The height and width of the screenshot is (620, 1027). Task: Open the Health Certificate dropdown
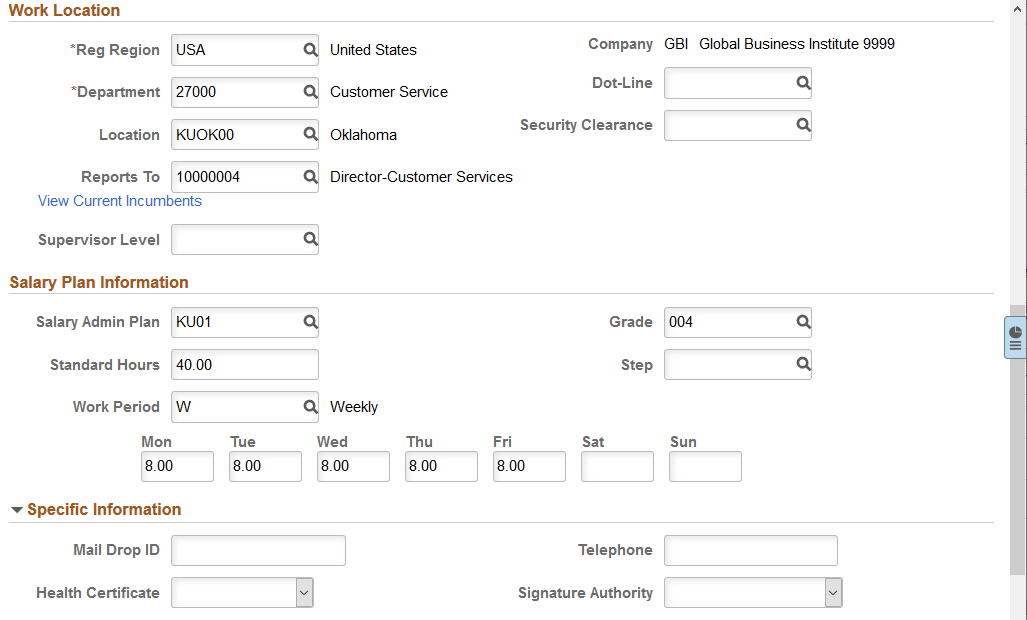[304, 593]
